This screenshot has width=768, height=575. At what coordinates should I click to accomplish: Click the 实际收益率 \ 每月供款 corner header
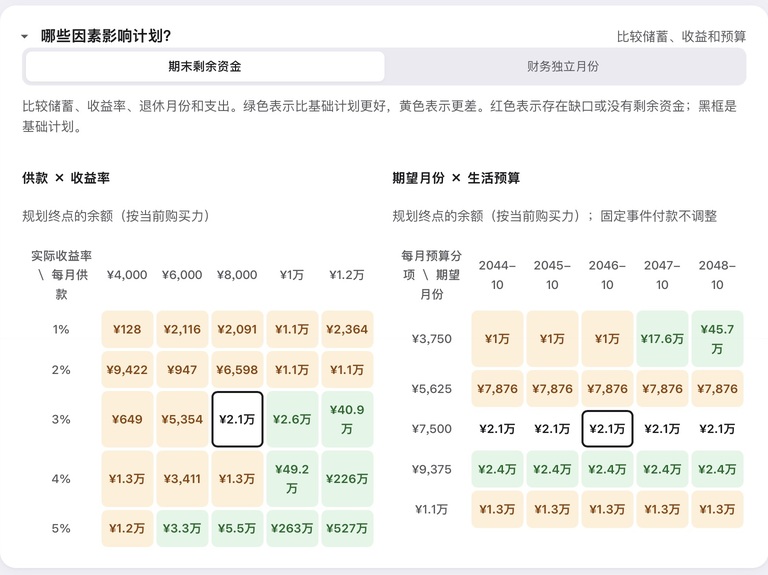[x=61, y=275]
